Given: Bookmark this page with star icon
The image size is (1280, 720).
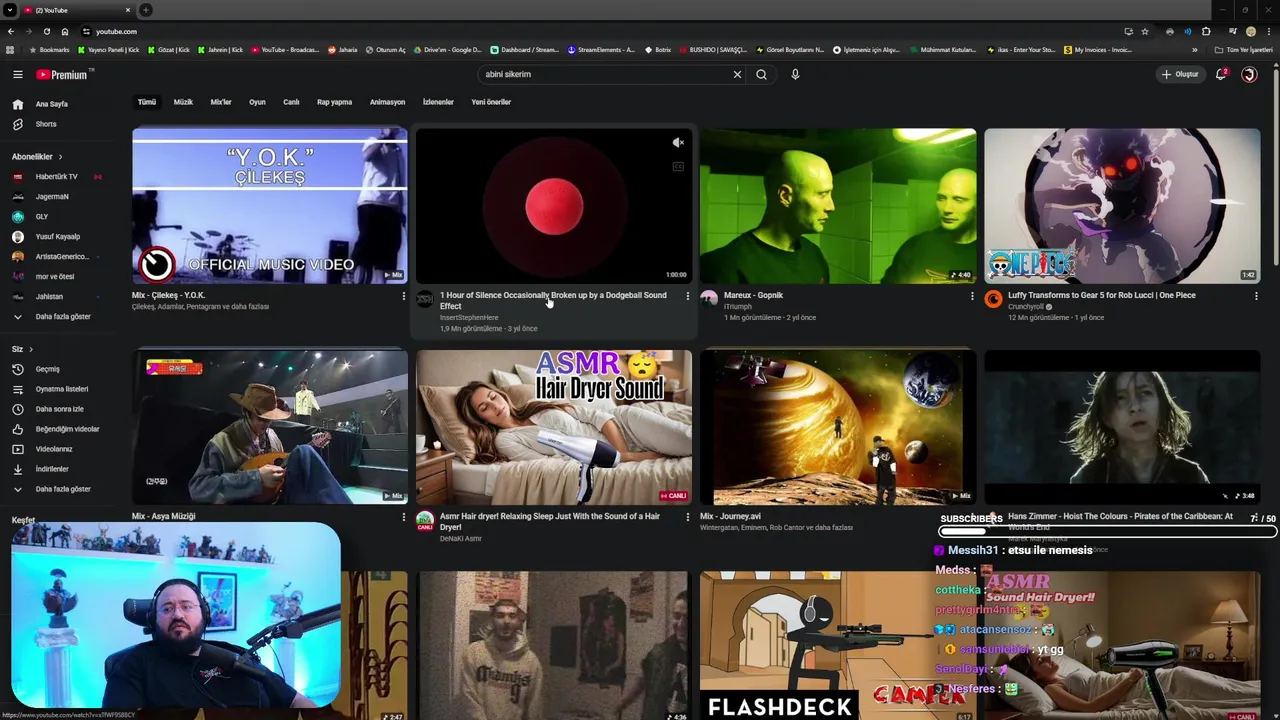Looking at the screenshot, I should click(x=1145, y=31).
